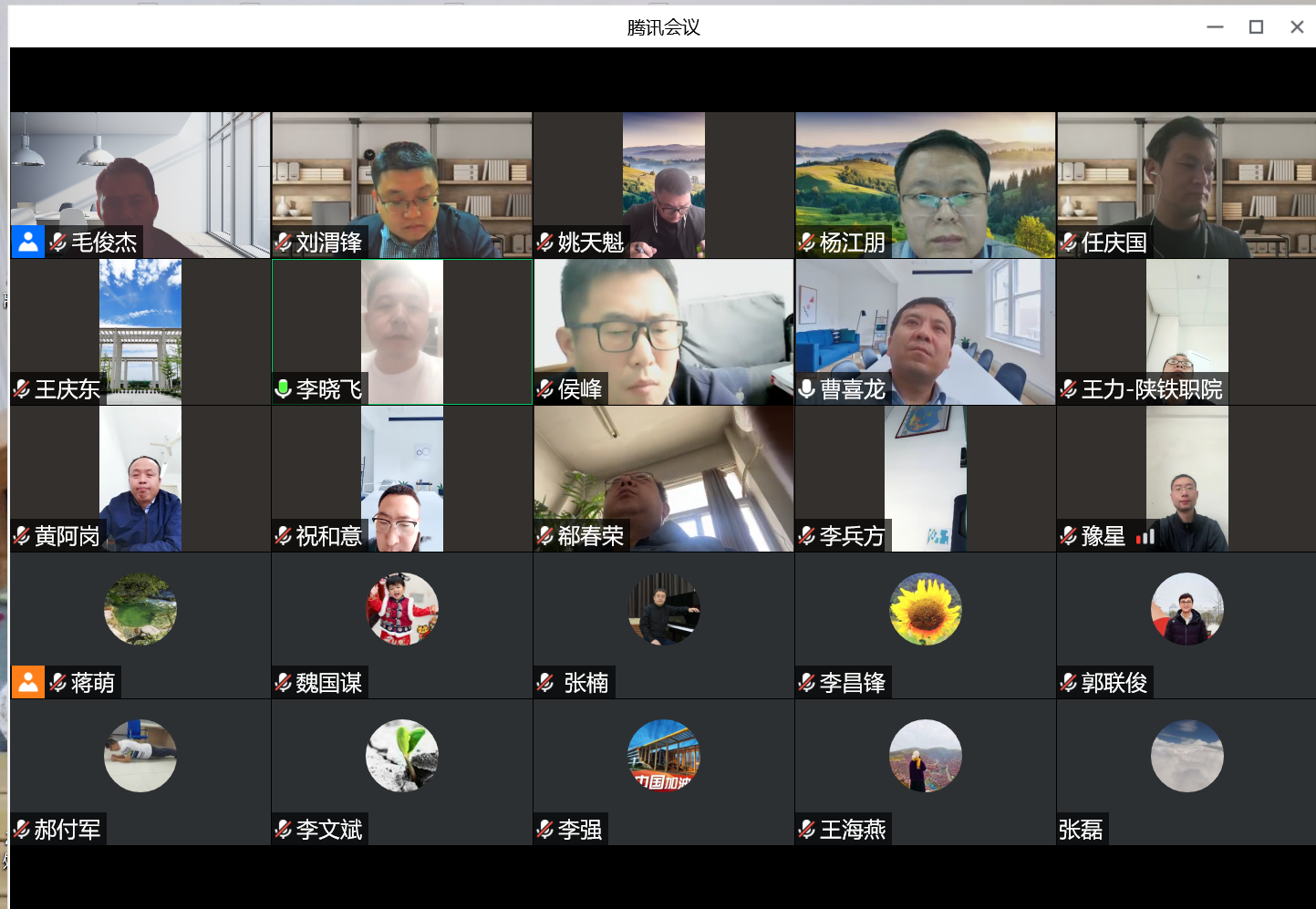Click the muted microphone icon beside 豫星

point(1069,536)
